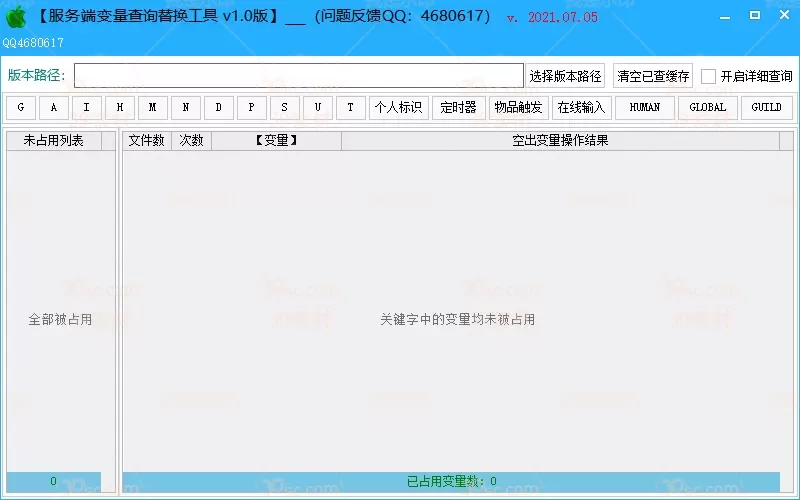Maximize the window
Image resolution: width=800 pixels, height=500 pixels.
pos(755,15)
